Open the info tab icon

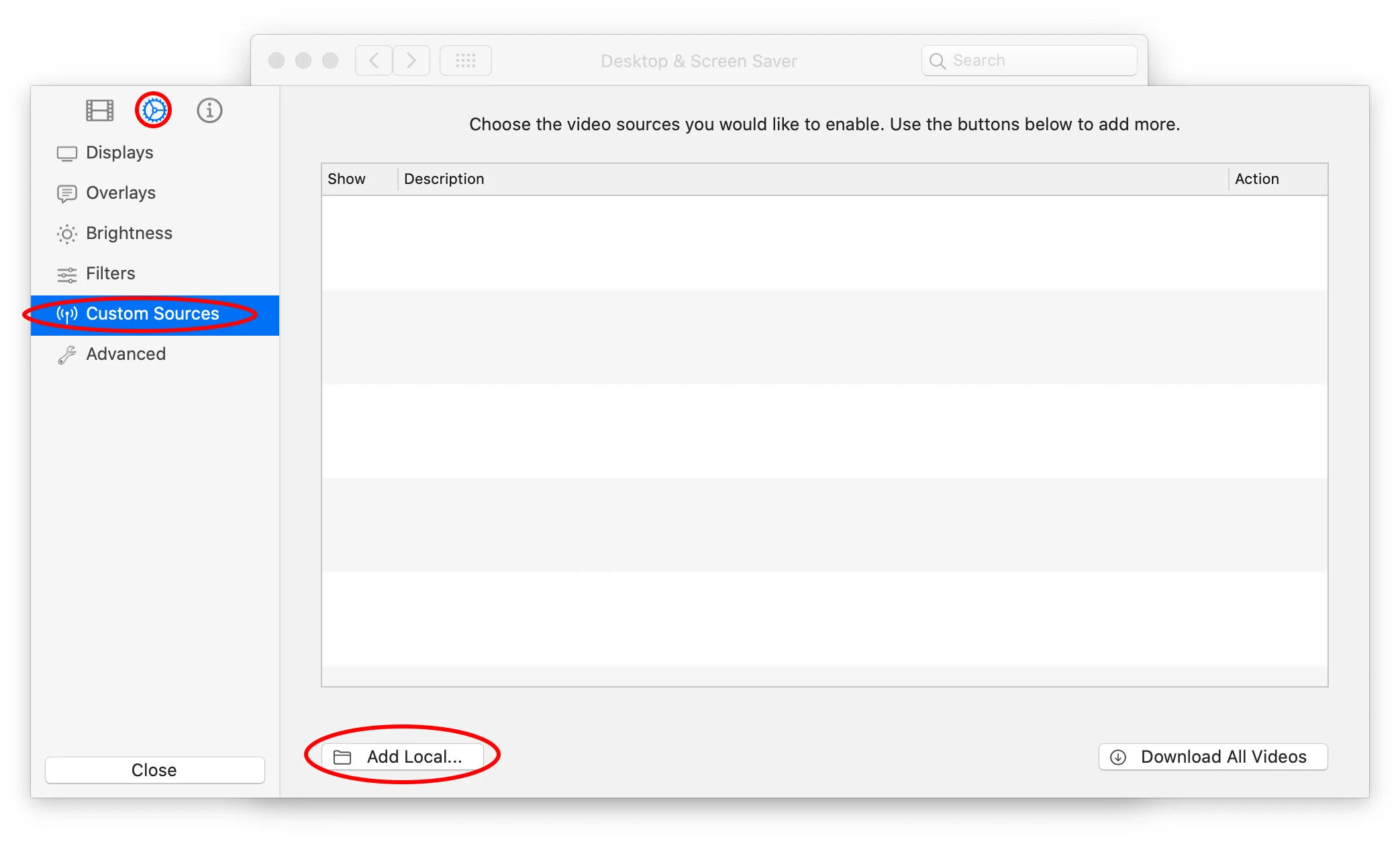tap(209, 110)
